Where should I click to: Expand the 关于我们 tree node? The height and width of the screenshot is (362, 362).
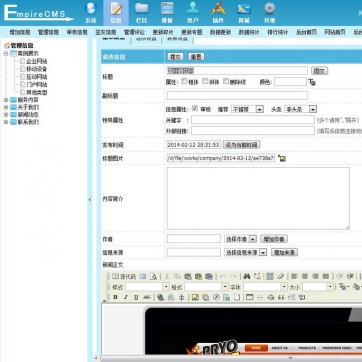[6, 107]
